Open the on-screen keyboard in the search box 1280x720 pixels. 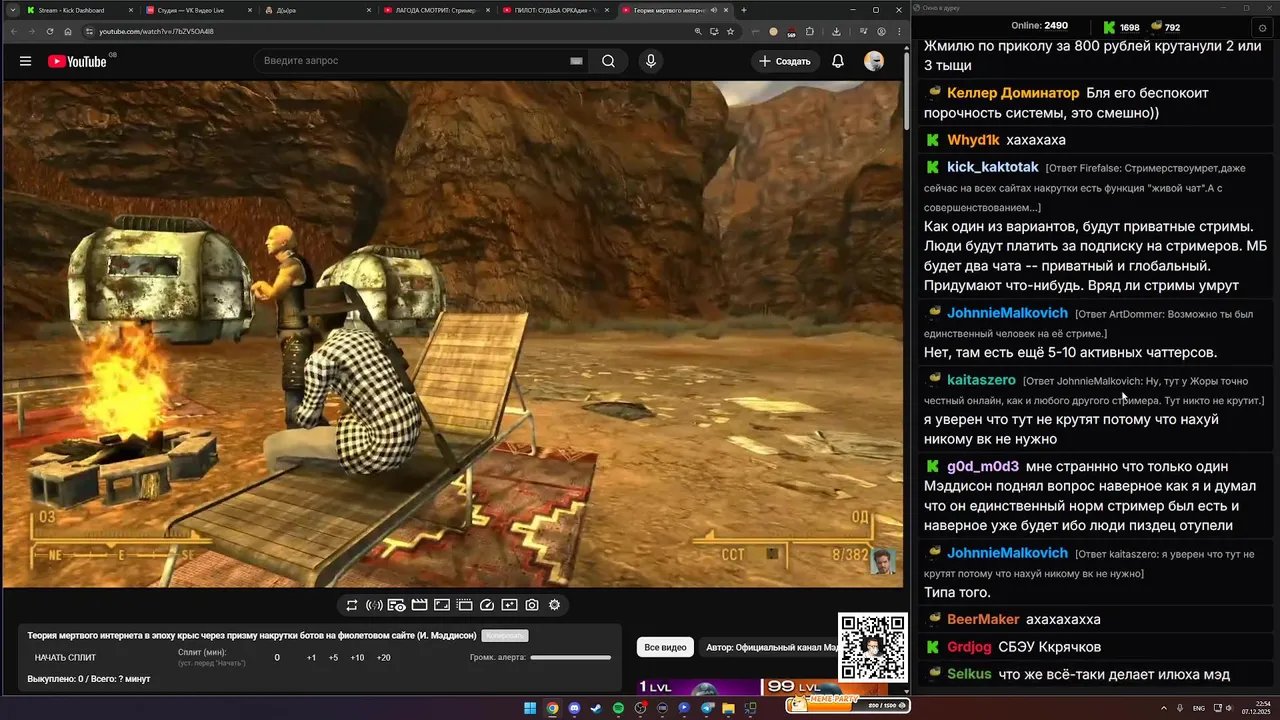coord(576,61)
